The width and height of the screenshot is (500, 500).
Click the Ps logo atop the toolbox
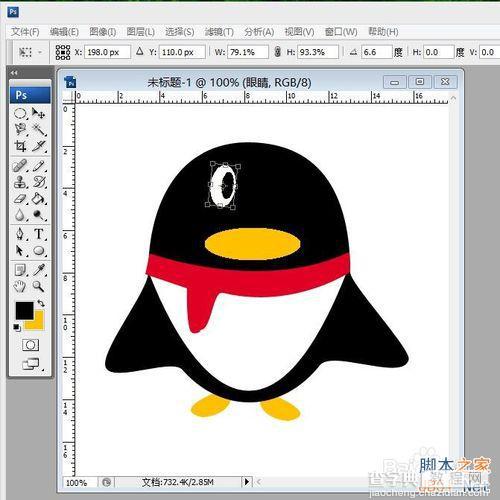point(30,95)
